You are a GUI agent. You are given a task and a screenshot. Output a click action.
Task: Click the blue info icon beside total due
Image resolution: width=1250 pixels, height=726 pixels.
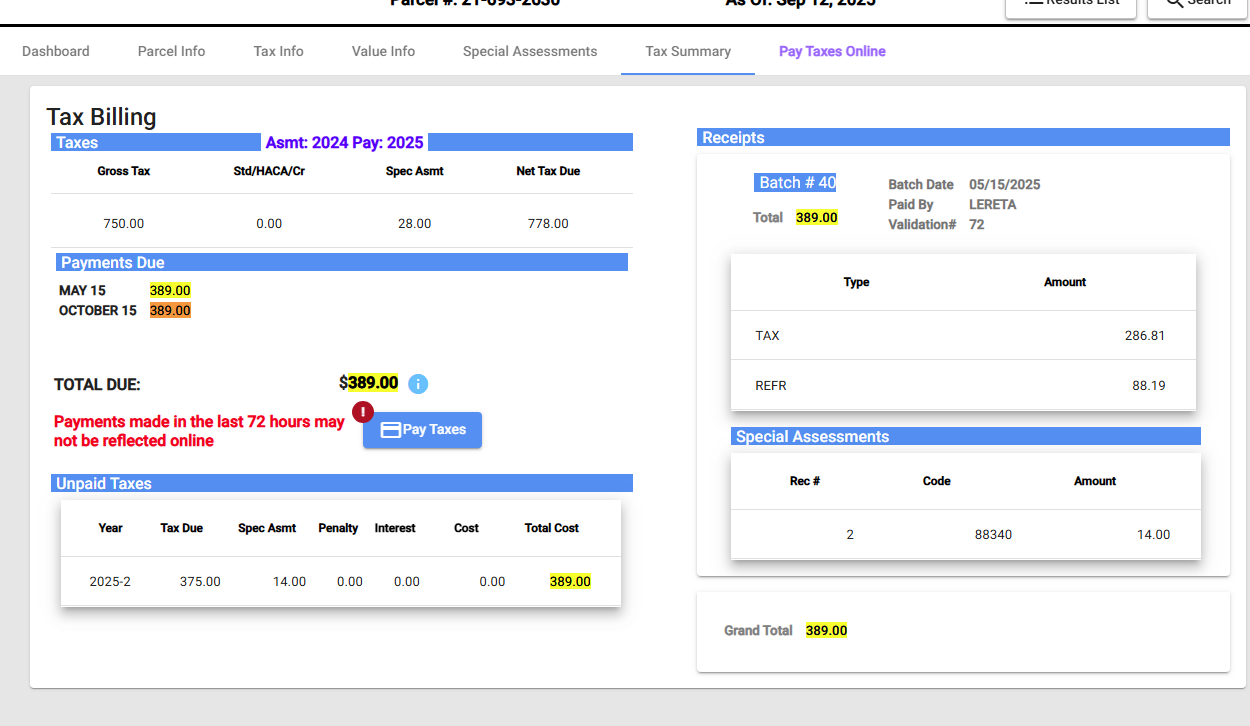click(418, 384)
